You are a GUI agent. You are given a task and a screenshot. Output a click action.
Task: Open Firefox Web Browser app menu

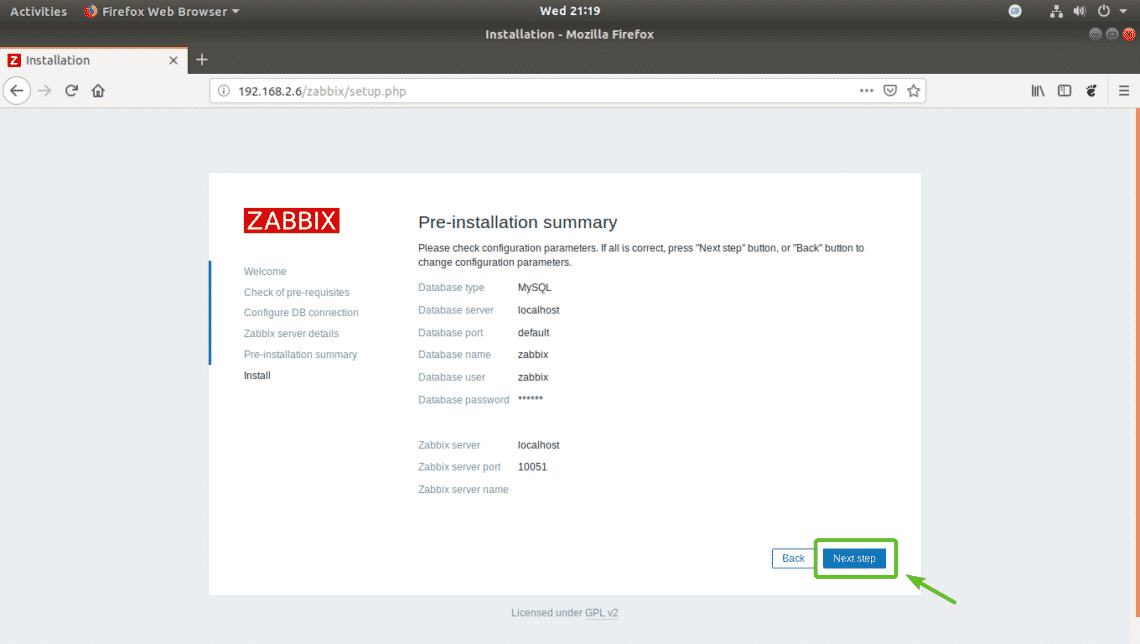(161, 11)
